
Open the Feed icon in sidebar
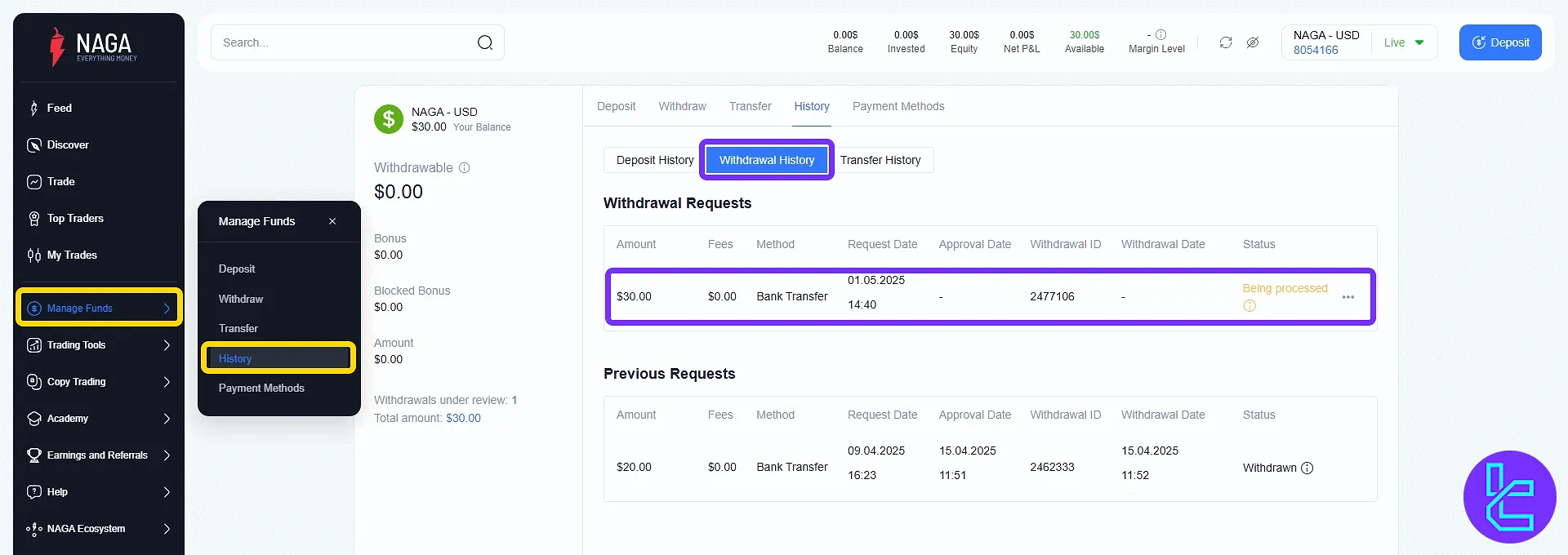[x=33, y=108]
